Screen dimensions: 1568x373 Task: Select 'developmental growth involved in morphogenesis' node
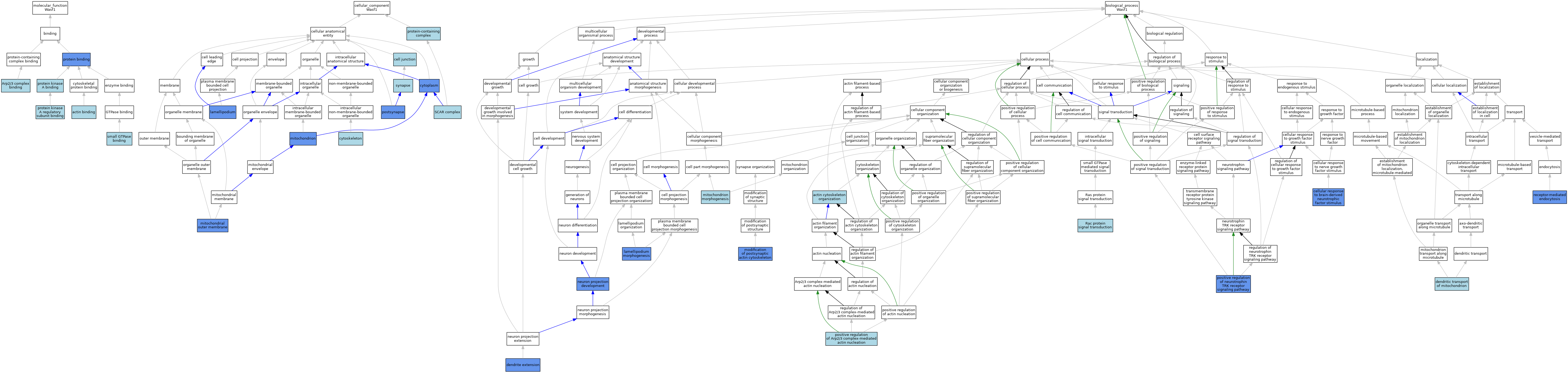[x=498, y=112]
